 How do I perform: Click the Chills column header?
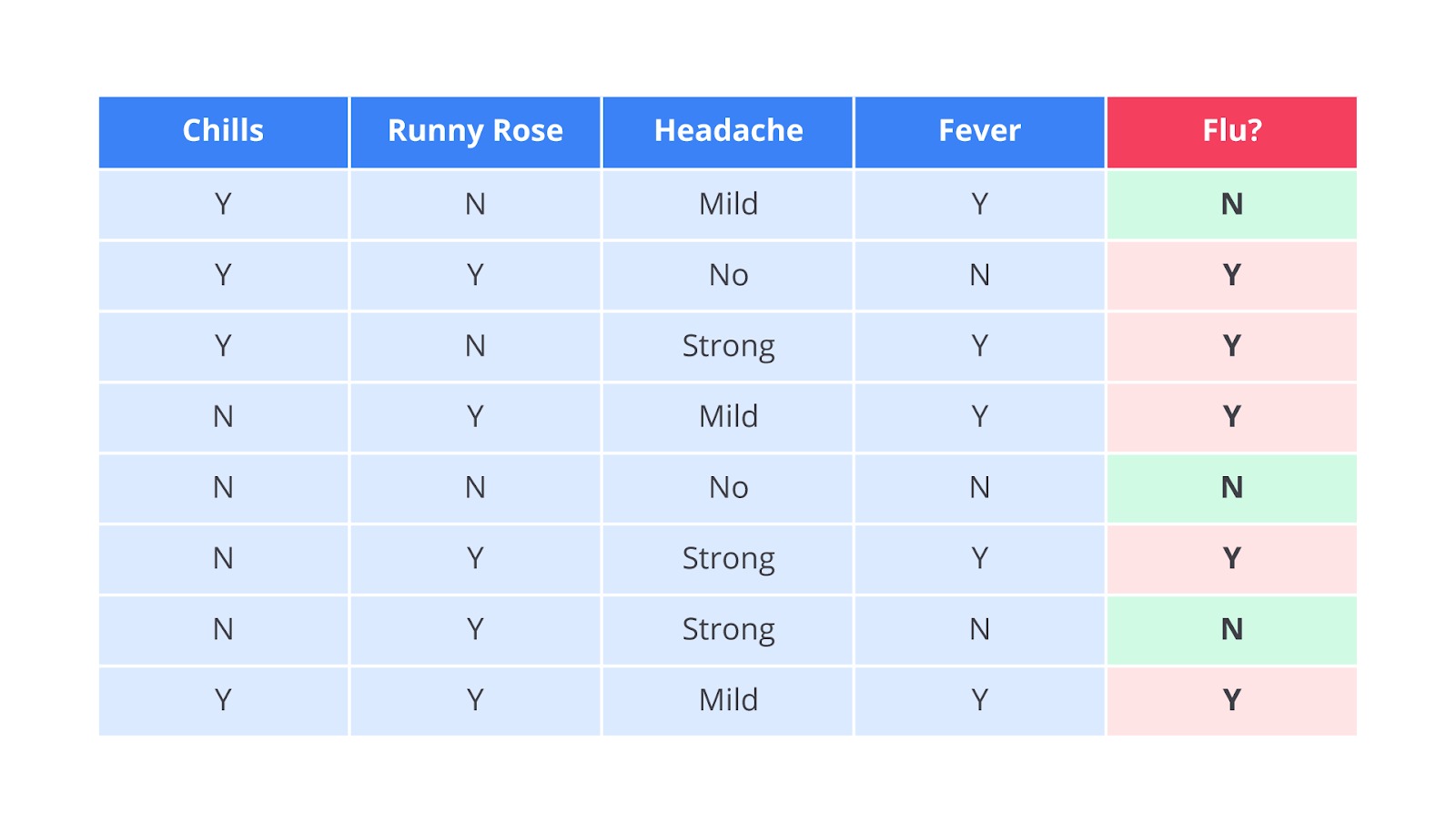point(223,131)
